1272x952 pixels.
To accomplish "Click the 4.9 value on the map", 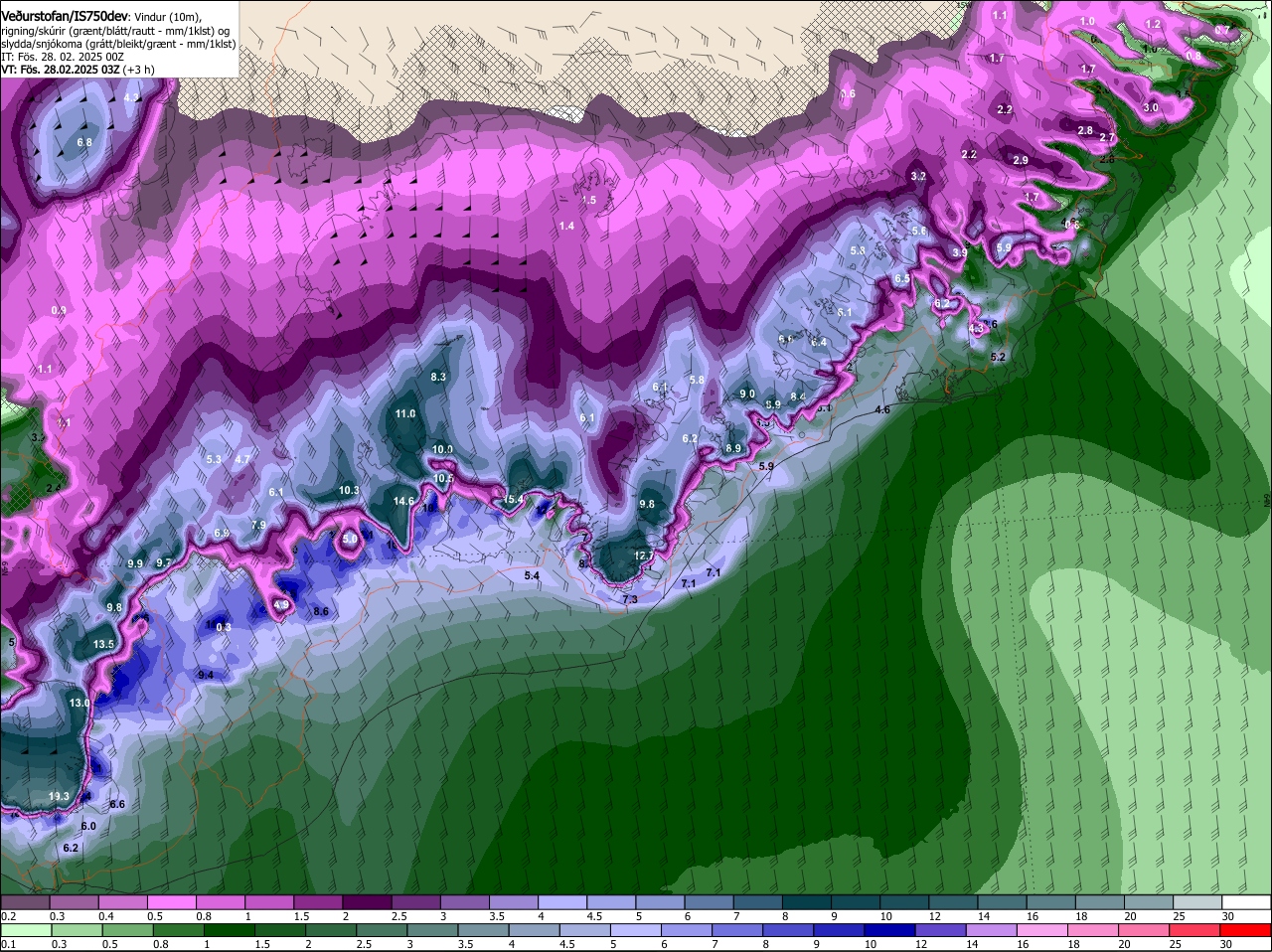I will pyautogui.click(x=281, y=604).
